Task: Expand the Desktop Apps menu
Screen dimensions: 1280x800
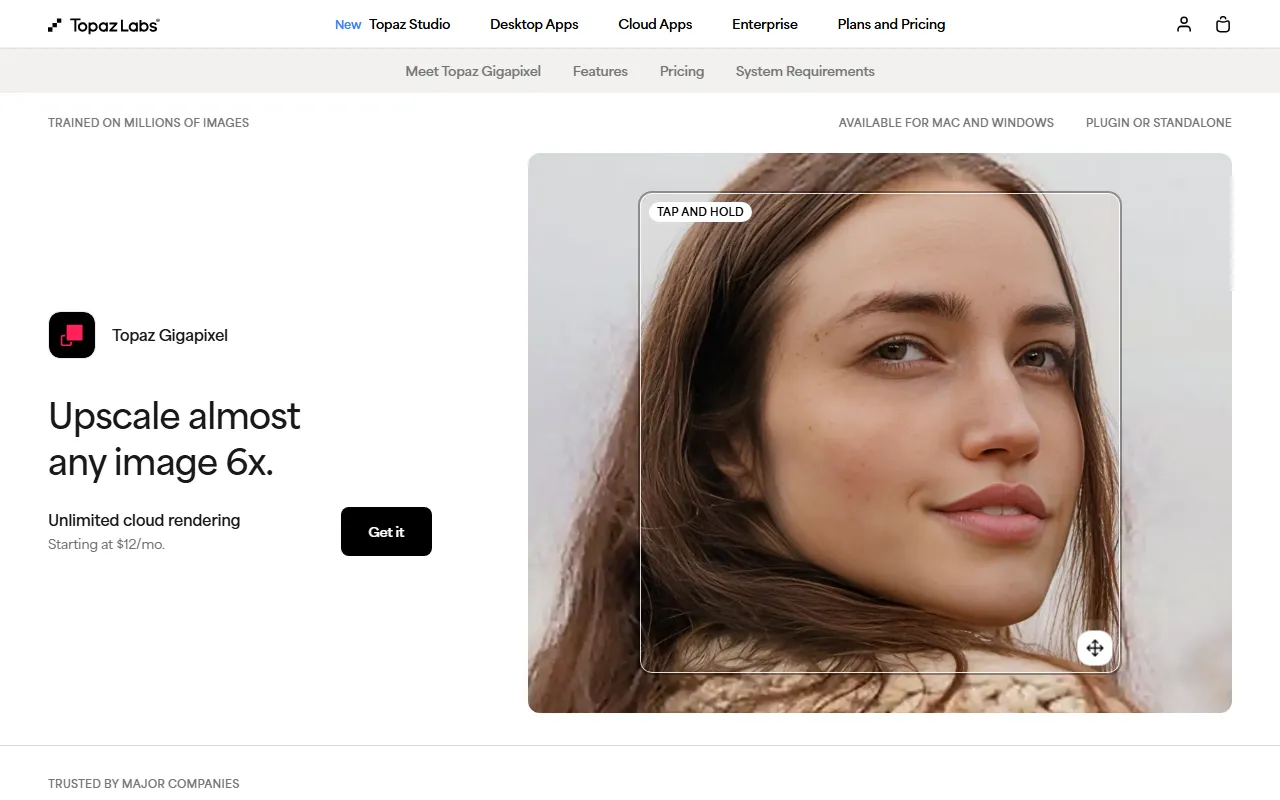Action: pos(534,24)
